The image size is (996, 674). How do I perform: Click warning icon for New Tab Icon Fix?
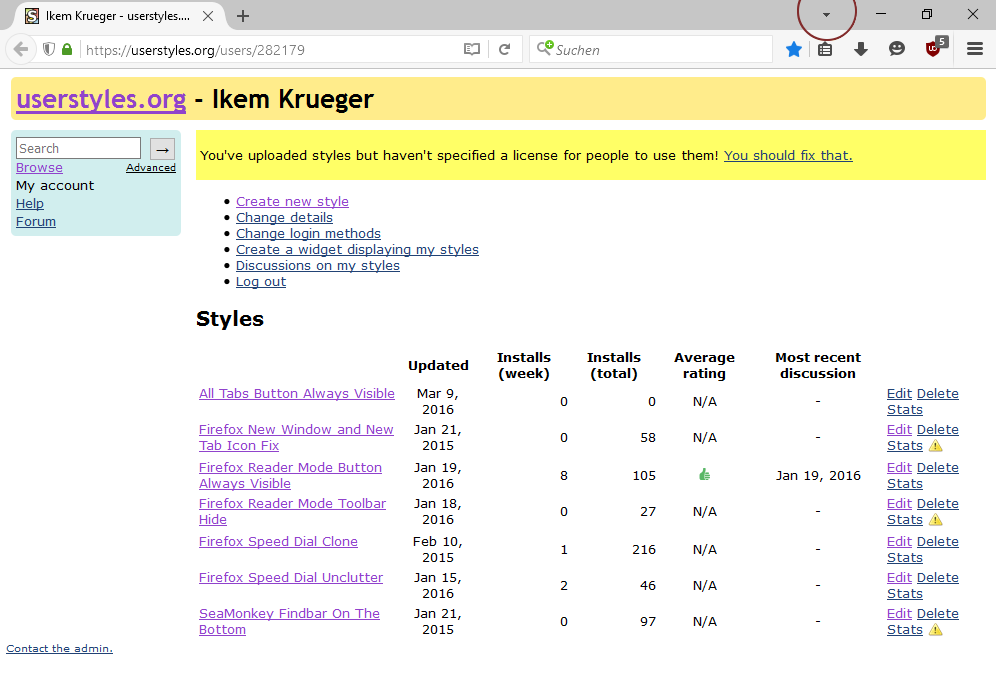[935, 446]
